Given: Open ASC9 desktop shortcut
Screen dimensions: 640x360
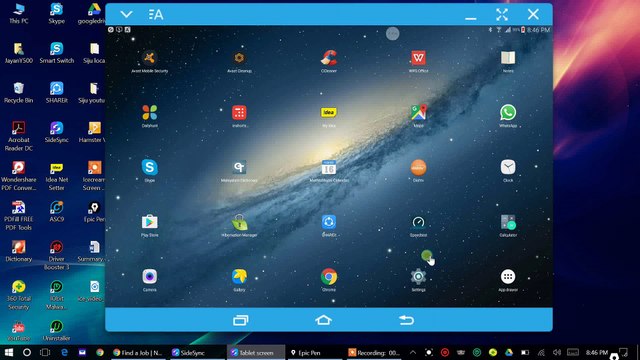Looking at the screenshot, I should click(56, 212).
